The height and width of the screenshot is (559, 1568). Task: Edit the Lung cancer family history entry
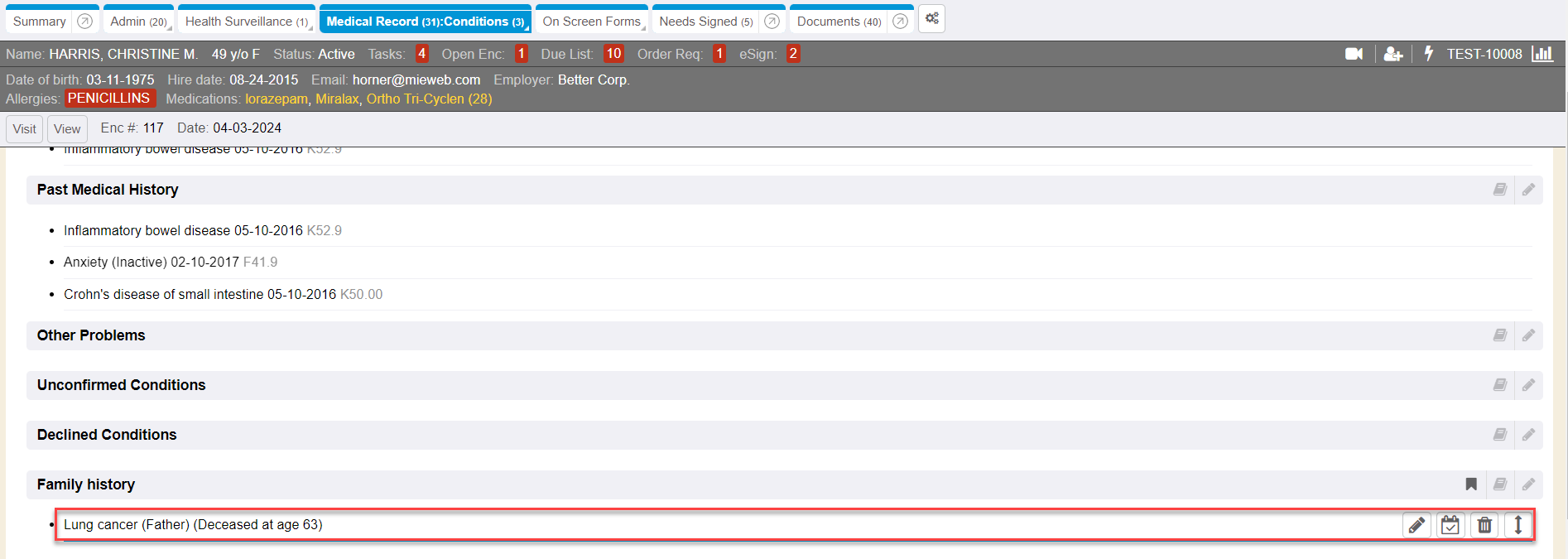coord(1416,525)
